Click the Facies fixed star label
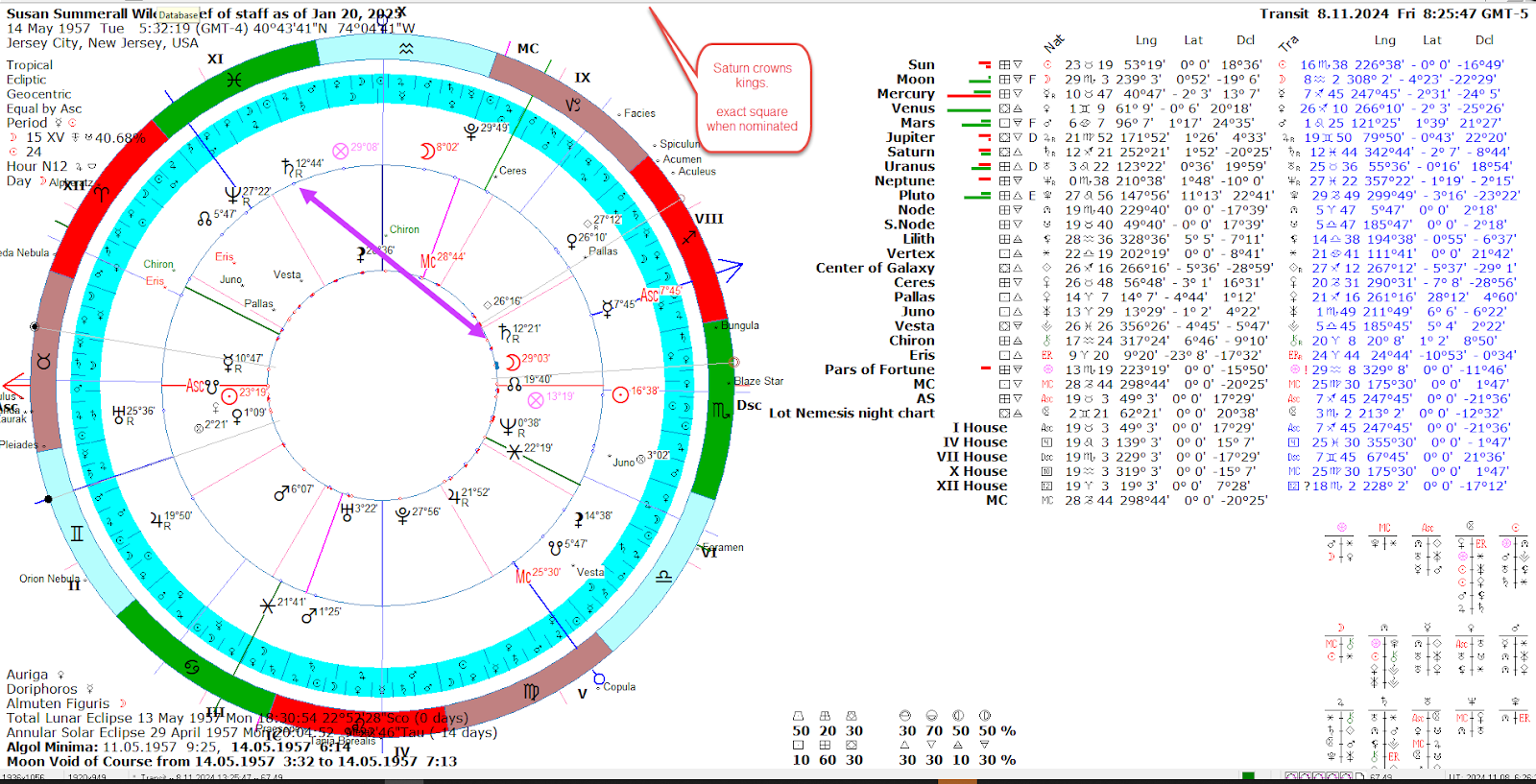 click(639, 113)
